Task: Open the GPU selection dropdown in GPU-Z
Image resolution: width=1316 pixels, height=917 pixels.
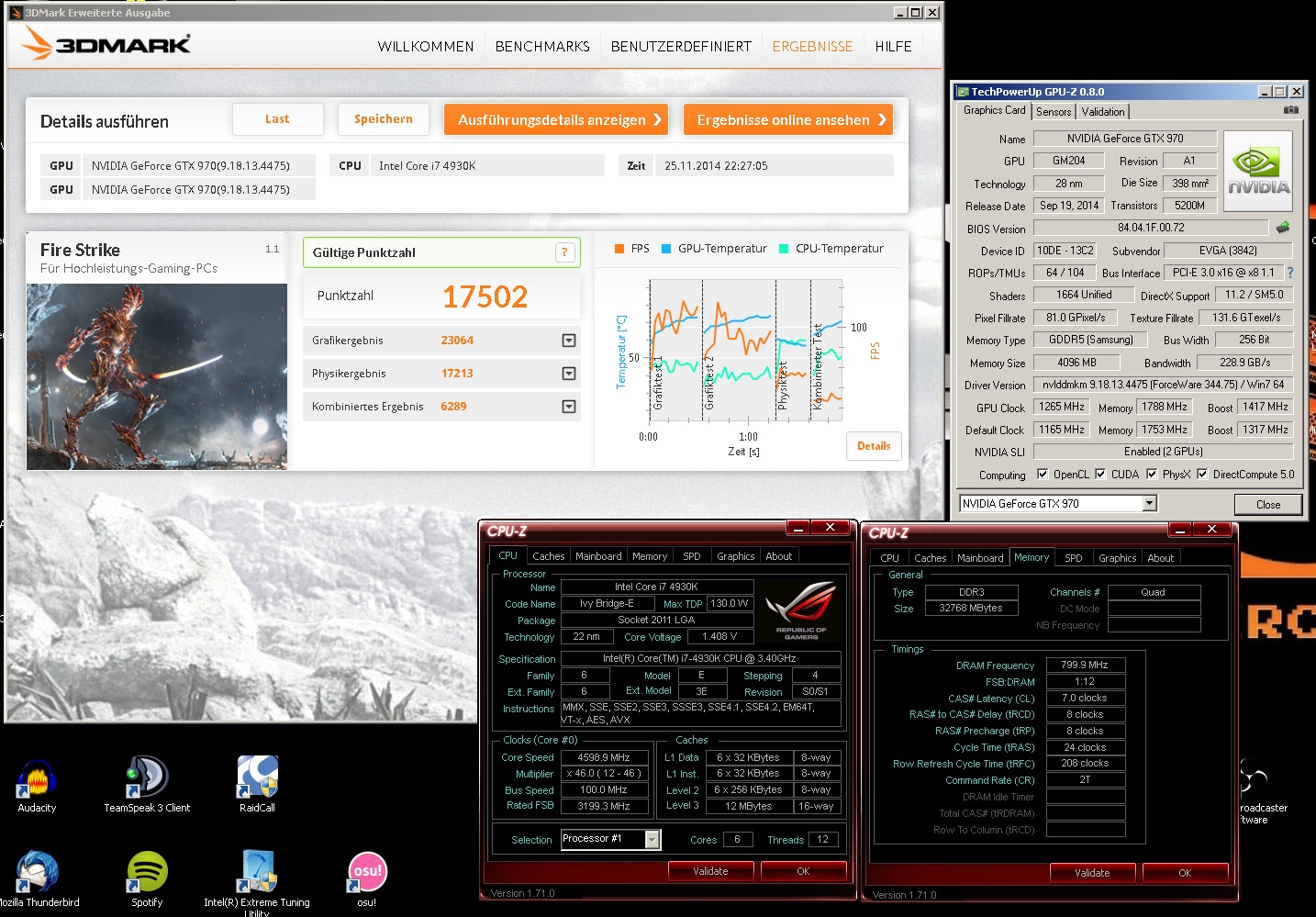Action: 1150,503
